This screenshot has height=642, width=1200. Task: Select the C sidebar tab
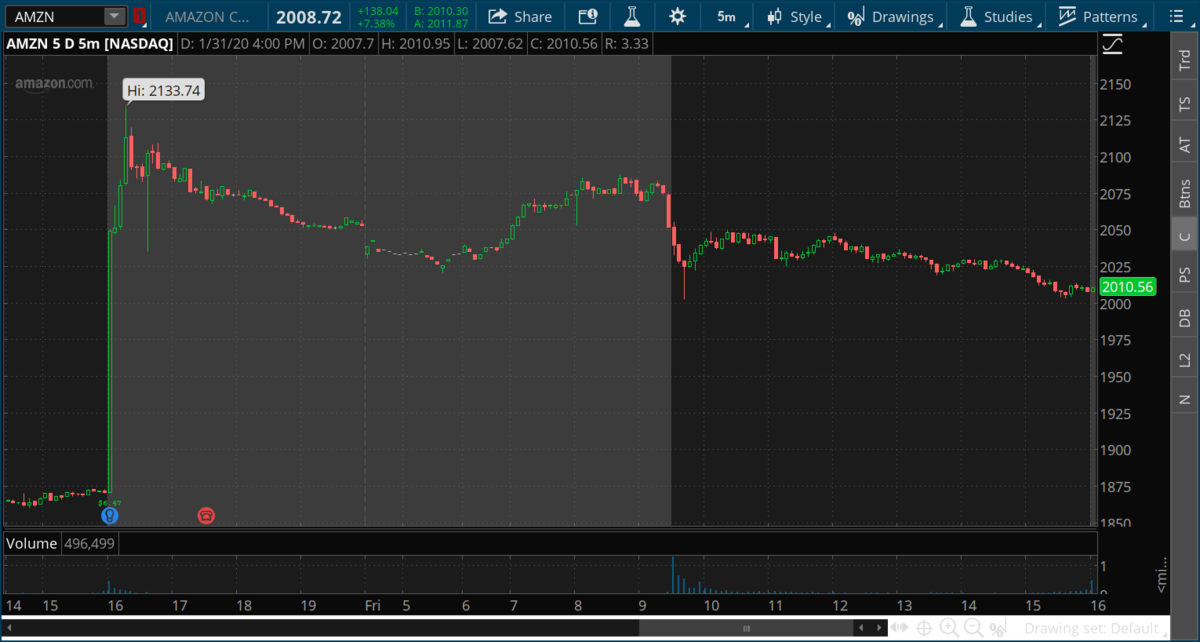click(1185, 236)
